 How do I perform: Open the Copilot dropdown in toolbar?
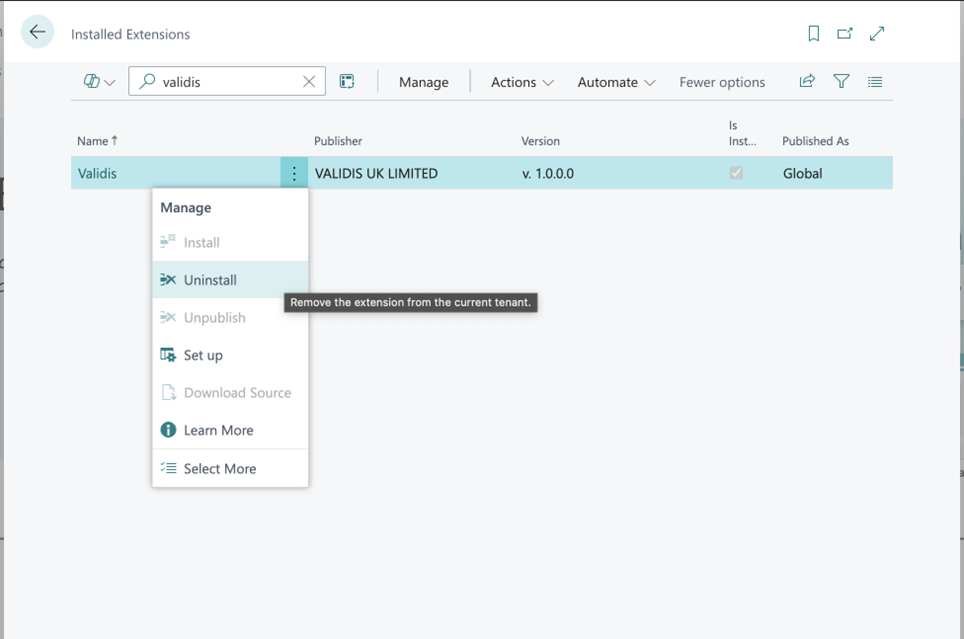pyautogui.click(x=99, y=82)
